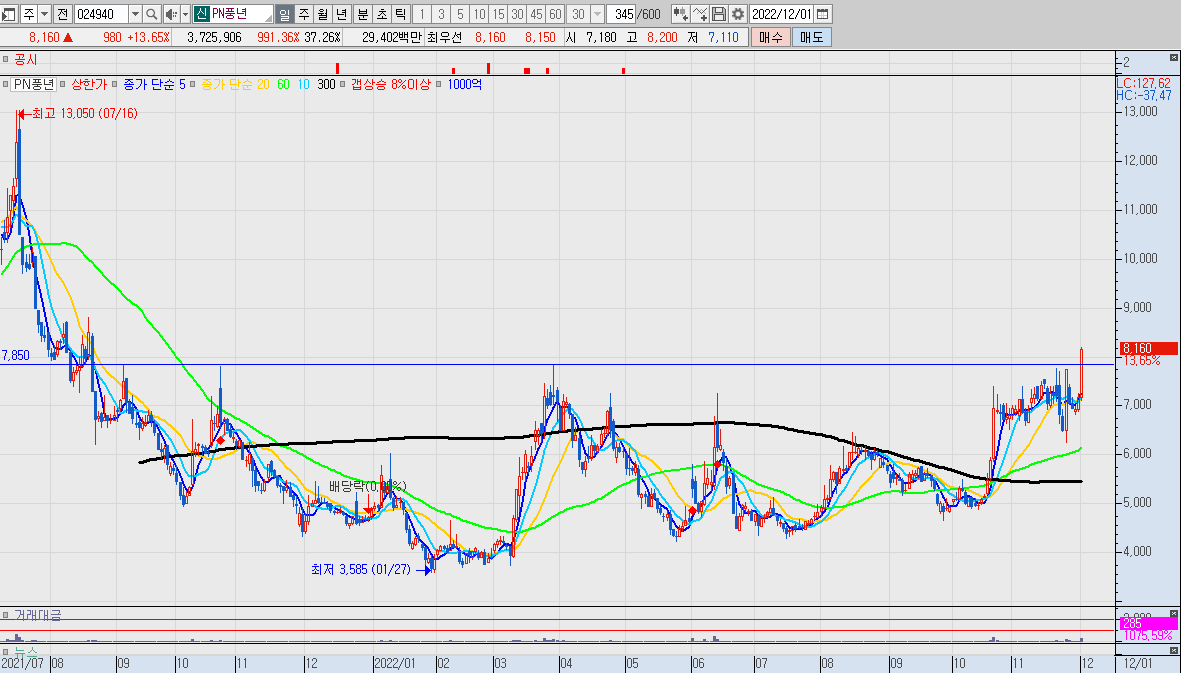Open chart settings gear icon
The image size is (1181, 673).
(x=738, y=14)
